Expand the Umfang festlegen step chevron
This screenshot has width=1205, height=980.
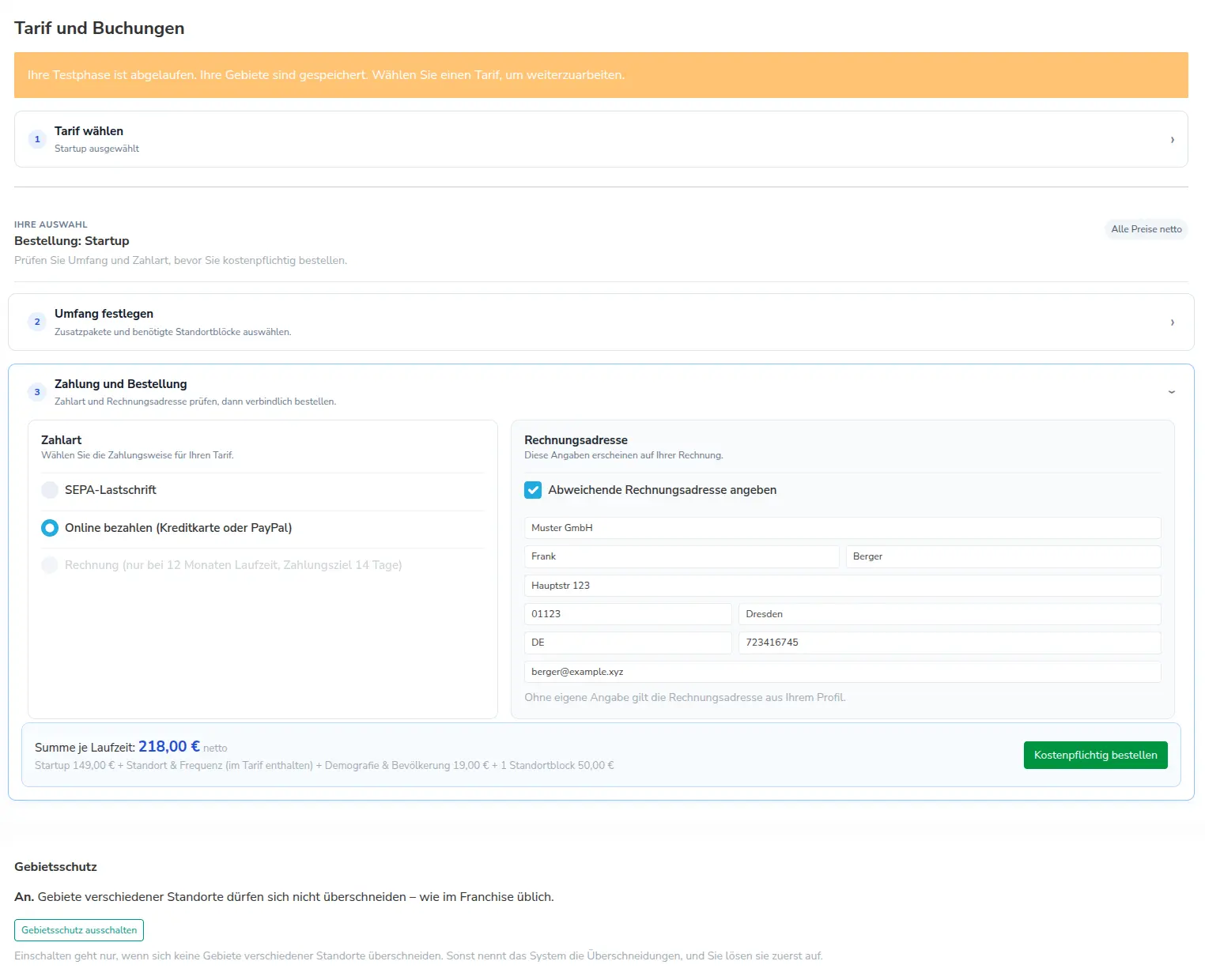(x=1172, y=322)
